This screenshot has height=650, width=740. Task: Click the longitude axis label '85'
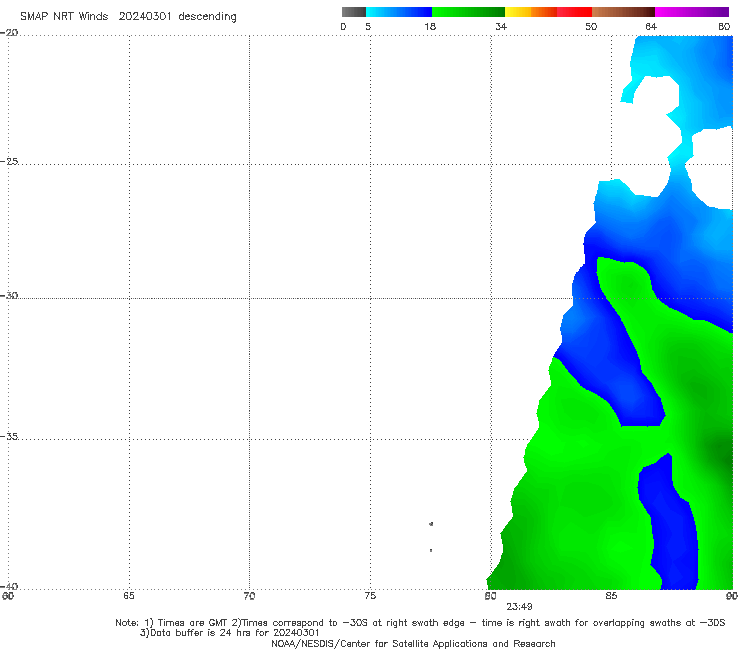pyautogui.click(x=611, y=596)
